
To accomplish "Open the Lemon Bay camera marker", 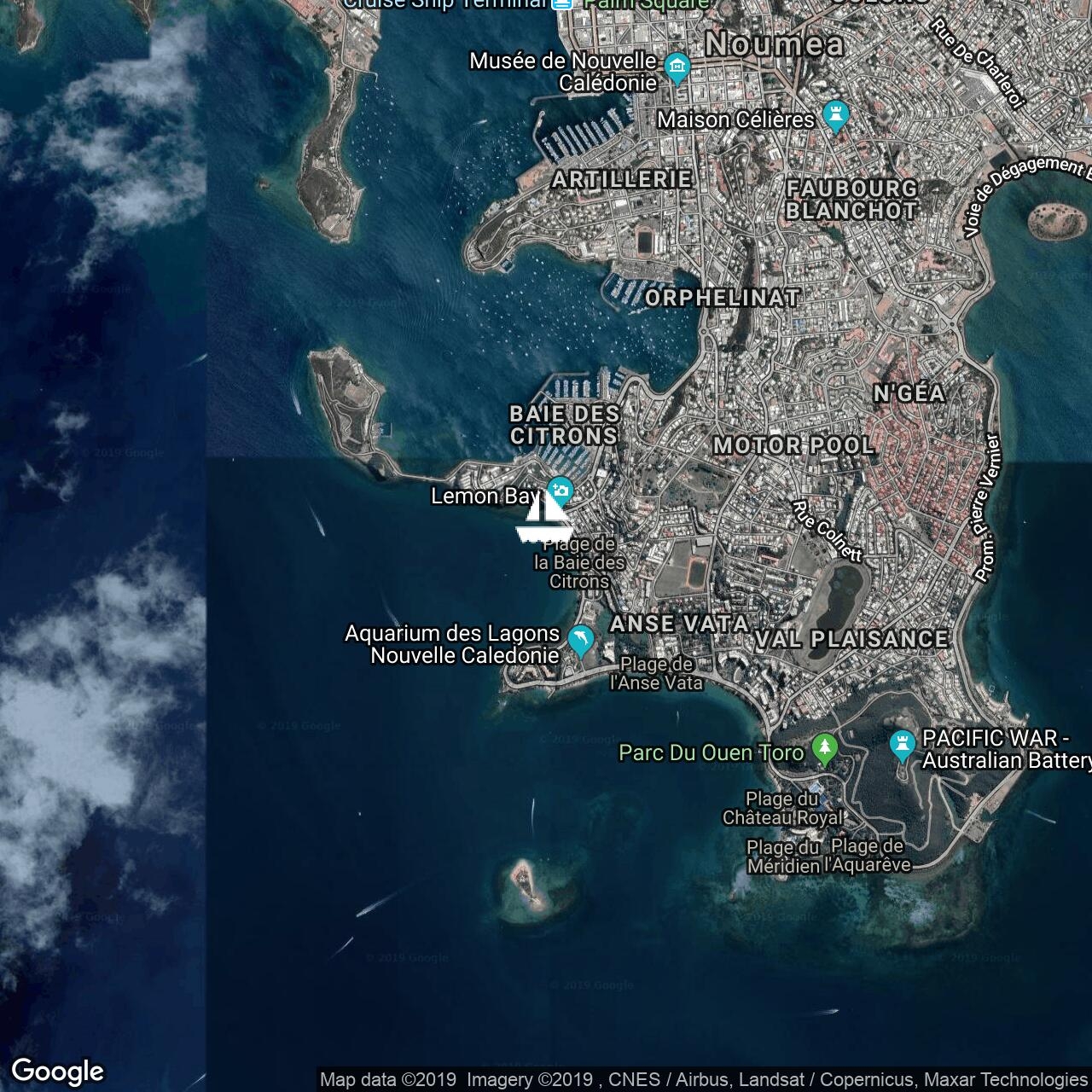I will click(561, 491).
